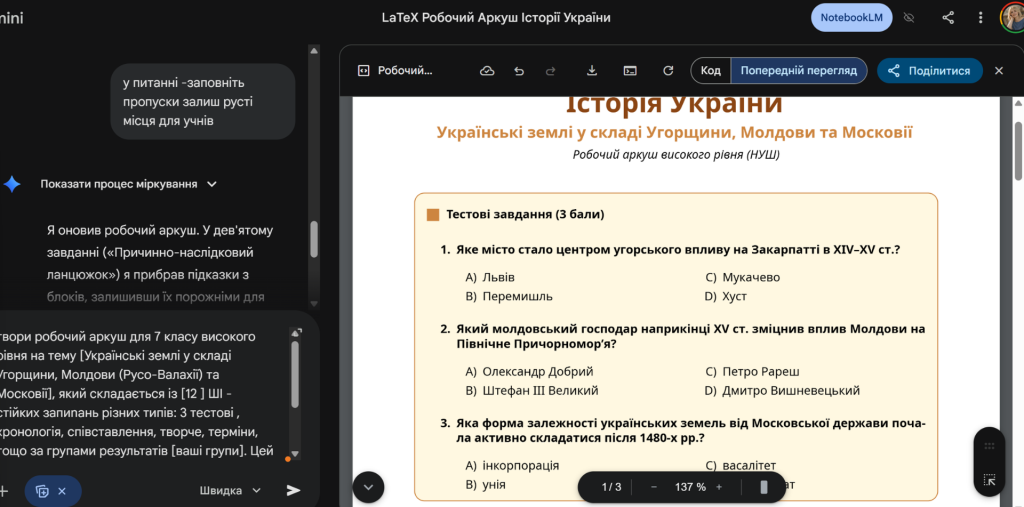Screen dimensions: 1024x507
Task: Toggle the crossed-eye visibility icon
Action: tap(909, 18)
